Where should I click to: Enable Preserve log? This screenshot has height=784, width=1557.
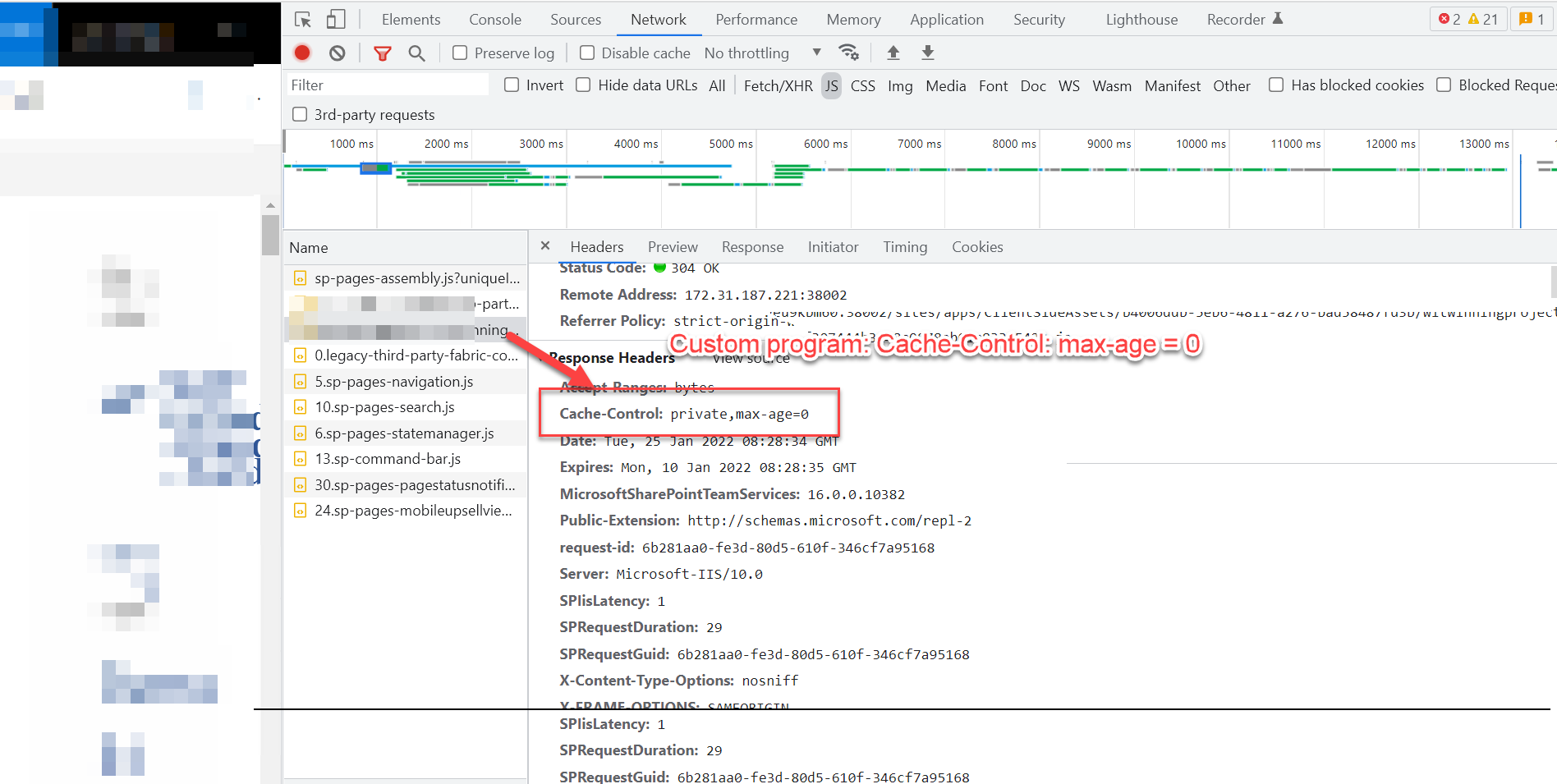(x=460, y=52)
